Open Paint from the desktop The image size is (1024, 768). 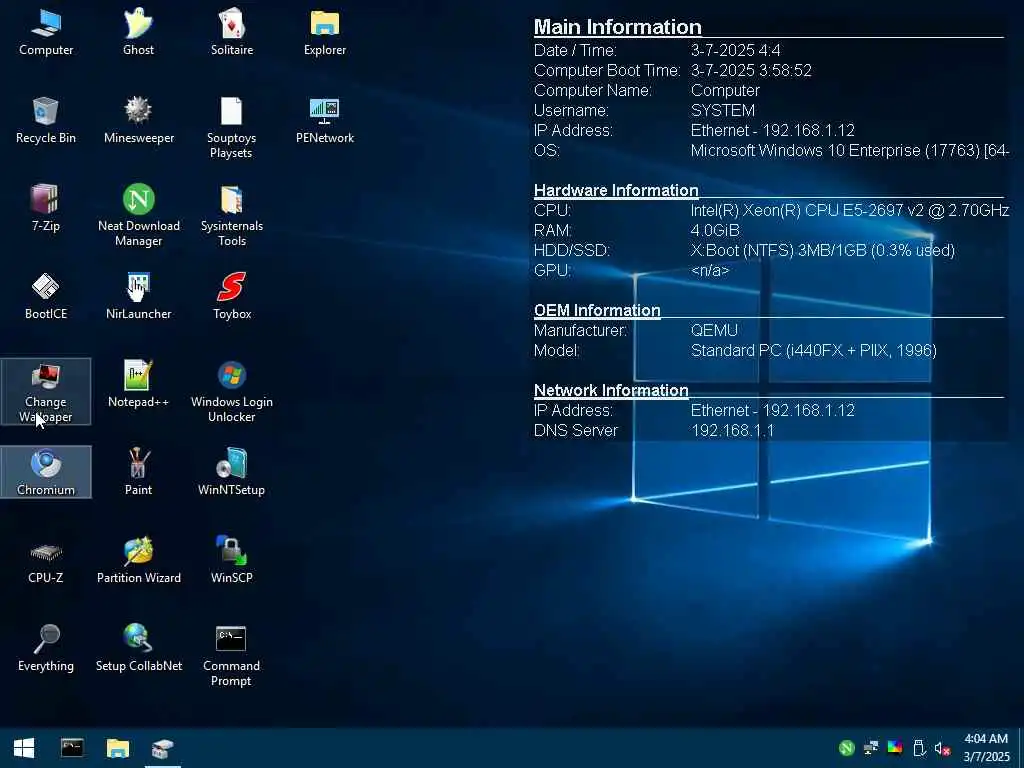(138, 472)
